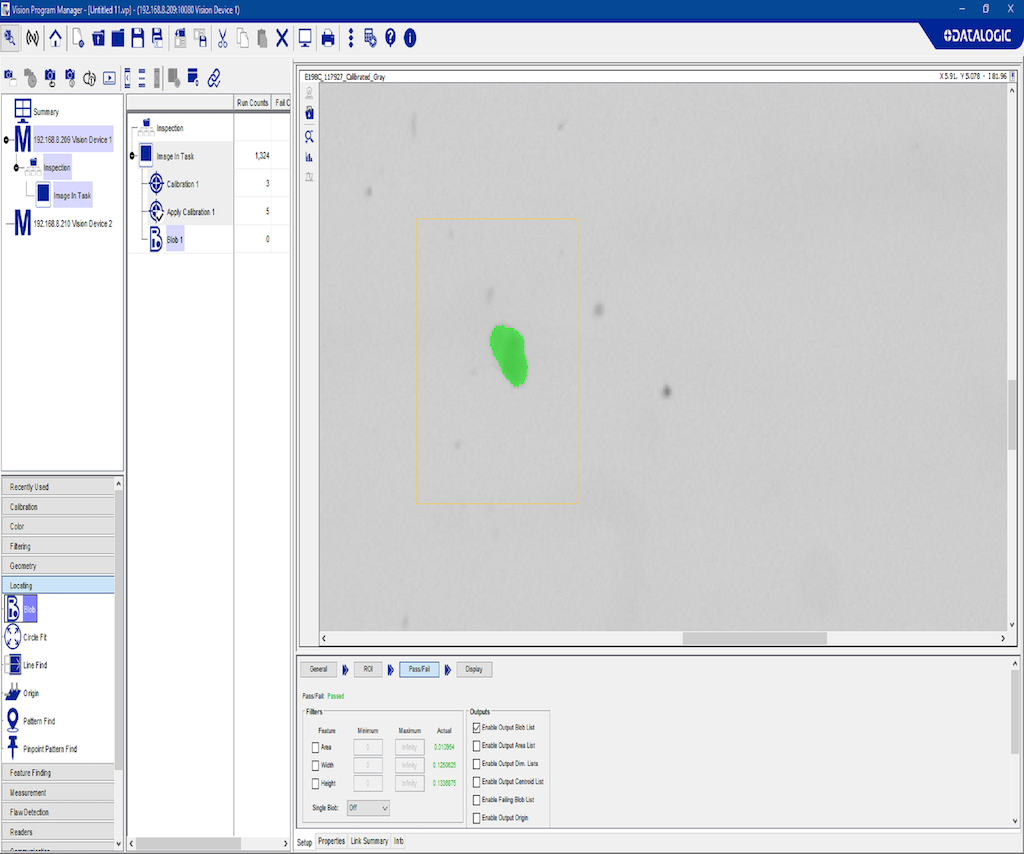The height and width of the screenshot is (854, 1024).
Task: Enable the Area filter checkbox
Action: click(317, 747)
